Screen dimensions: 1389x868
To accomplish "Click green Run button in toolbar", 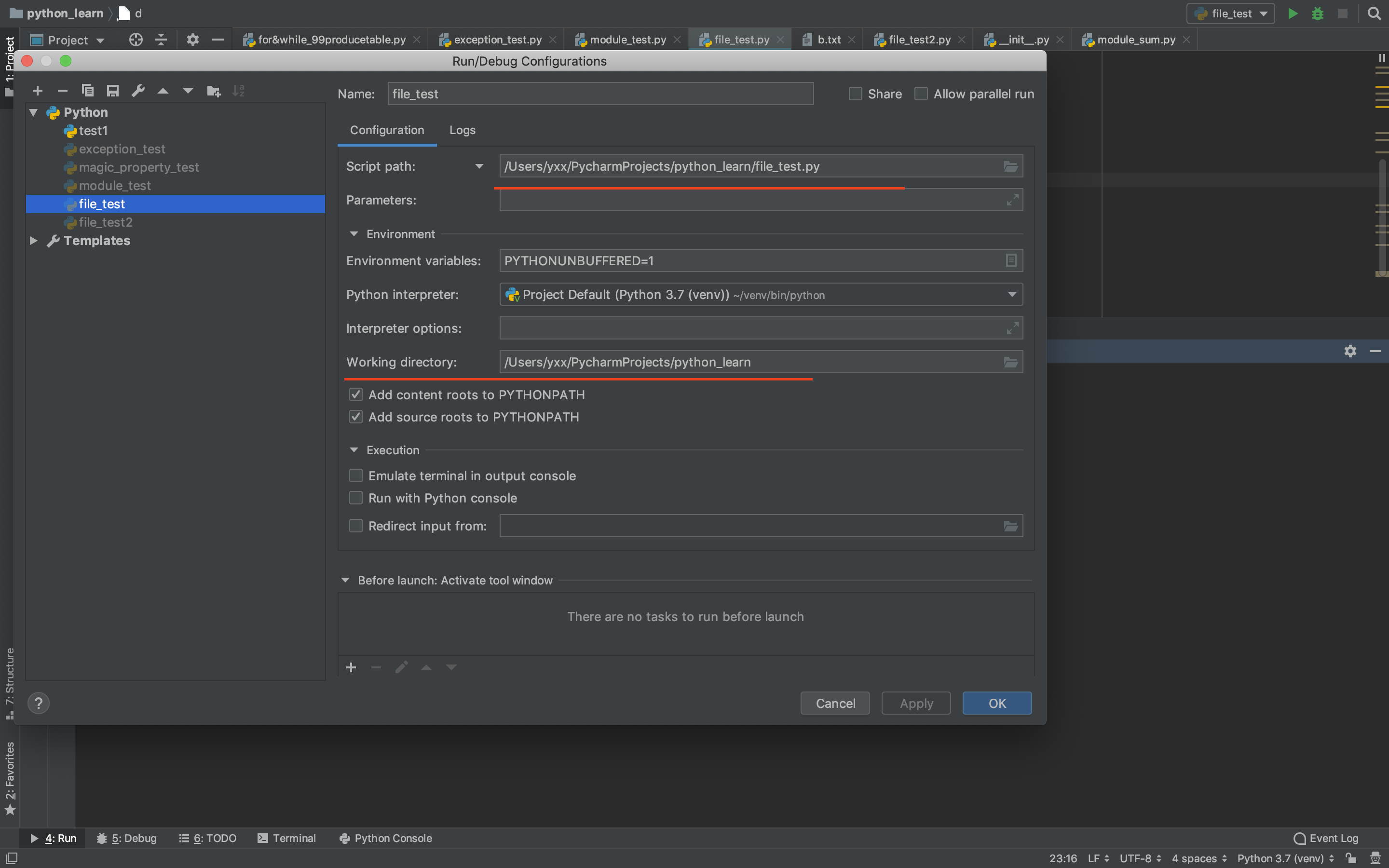I will 1293,14.
